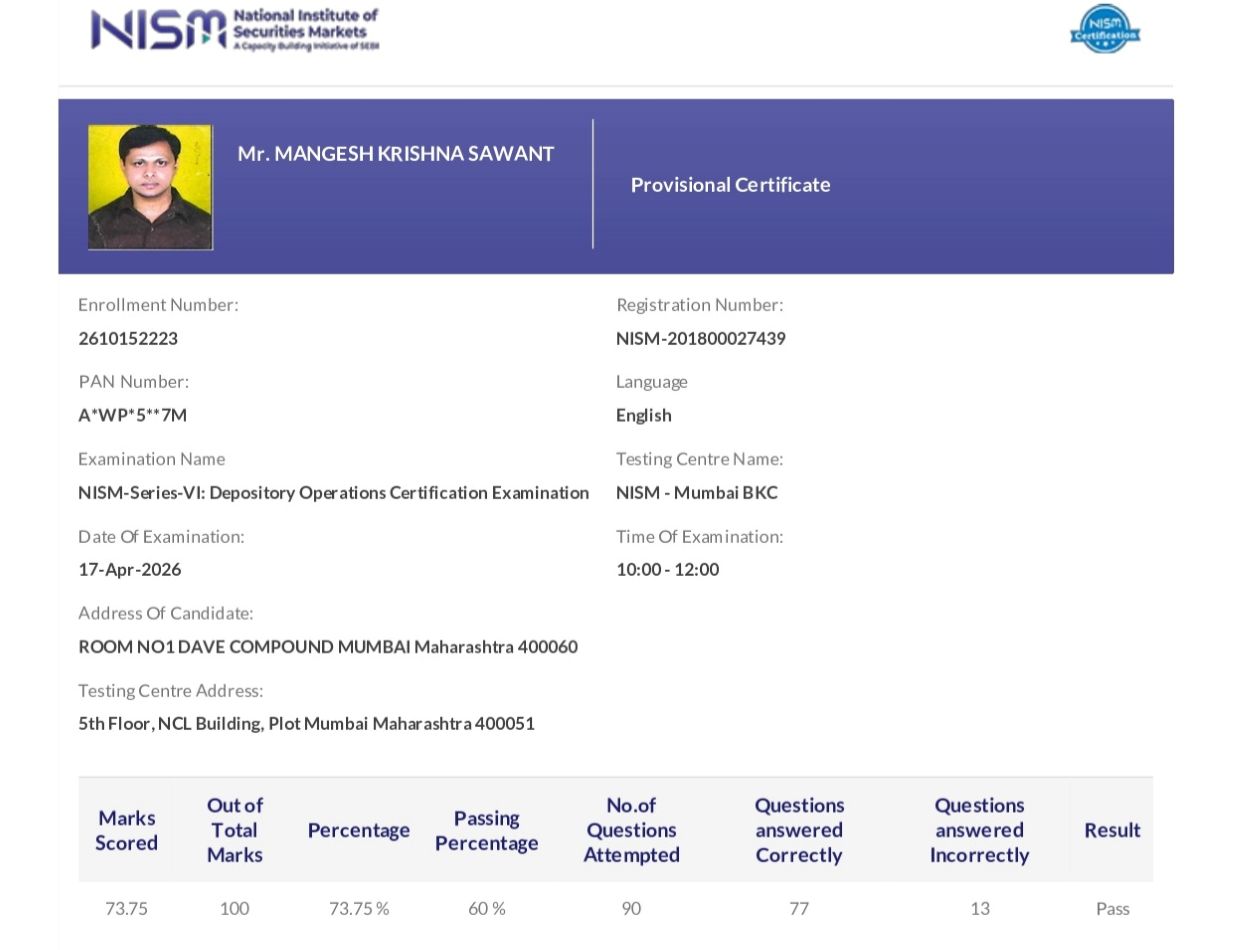Click the Questions answered Correctly header

point(799,830)
